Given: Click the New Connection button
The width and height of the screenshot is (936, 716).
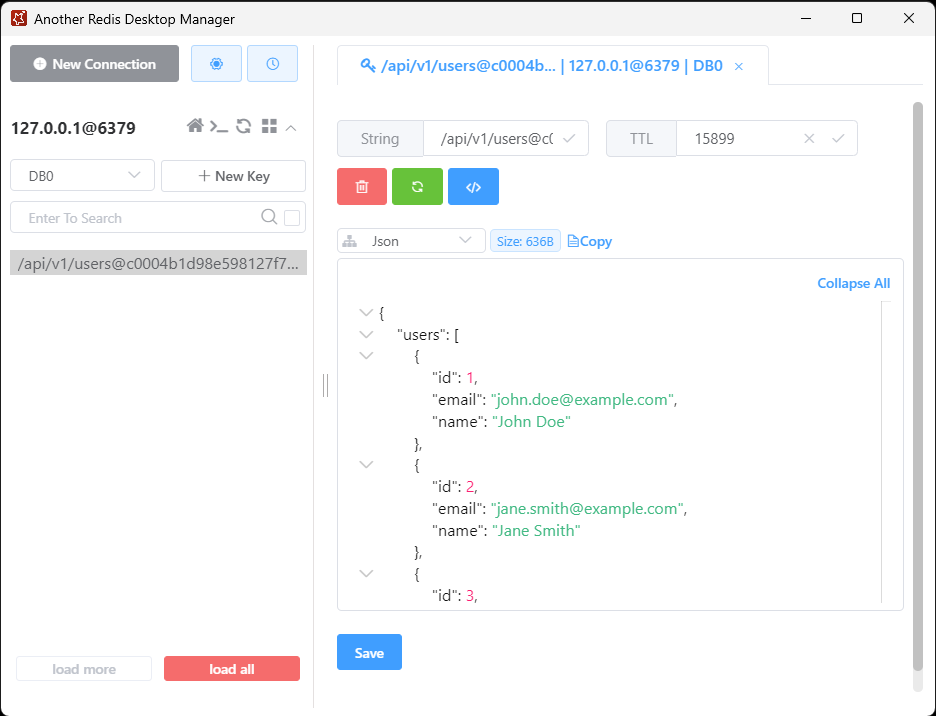Looking at the screenshot, I should click(x=94, y=63).
